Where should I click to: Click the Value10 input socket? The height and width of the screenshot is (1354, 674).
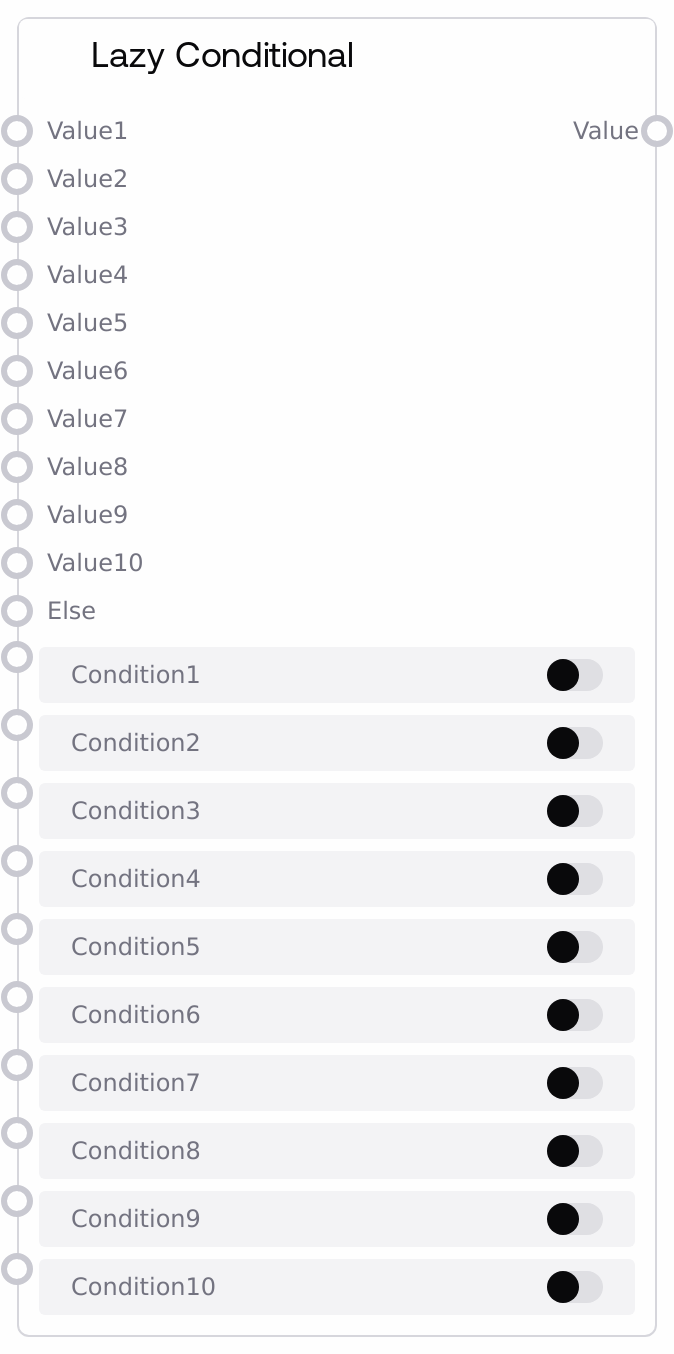coord(17,563)
